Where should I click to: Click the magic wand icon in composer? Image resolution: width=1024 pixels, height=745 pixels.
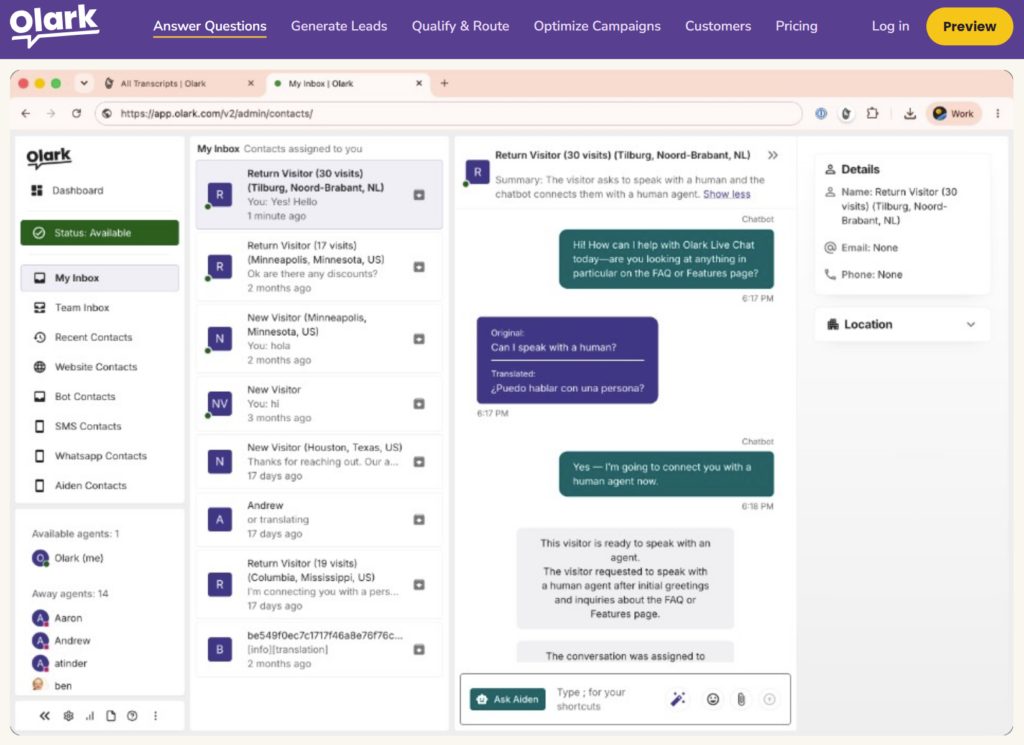[x=678, y=699]
